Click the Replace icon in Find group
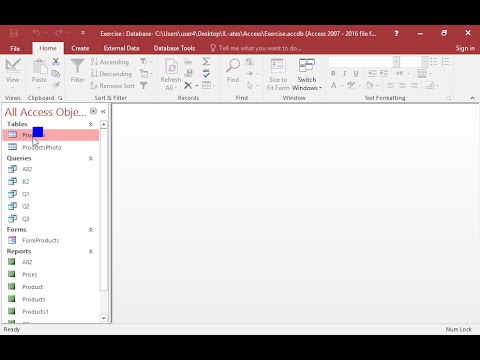This screenshot has width=480, height=360. [250, 61]
